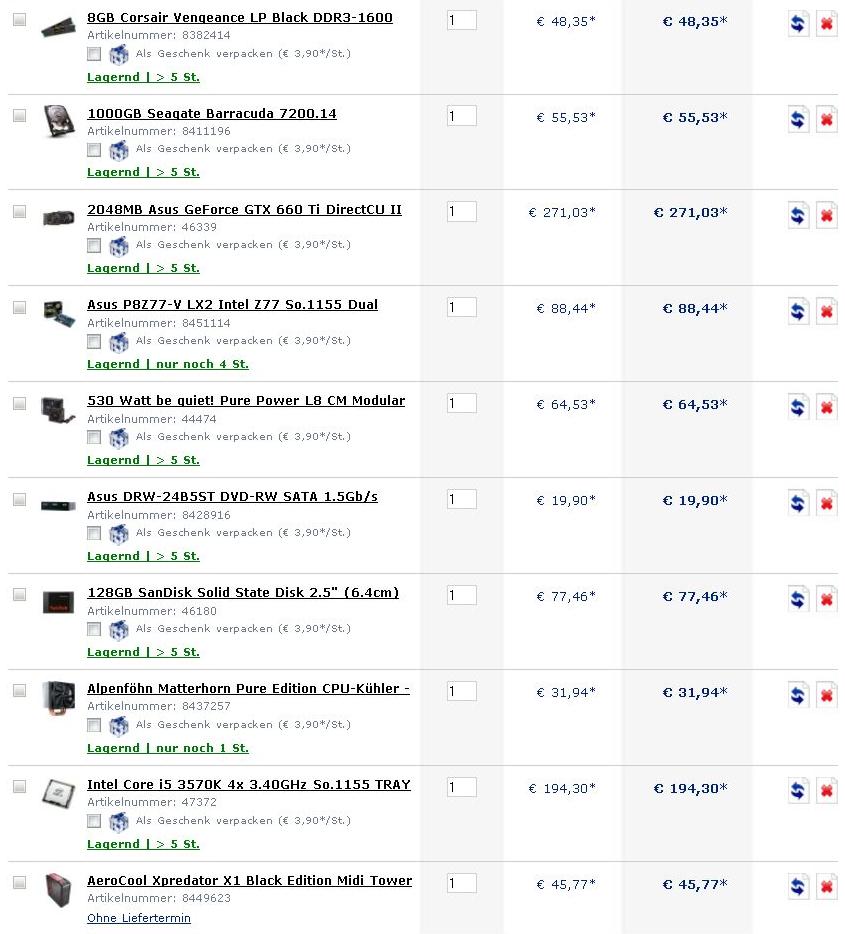The height and width of the screenshot is (934, 845).
Task: Open the Alpenföhn Matterhorn Pure Edition product page
Action: (x=248, y=689)
